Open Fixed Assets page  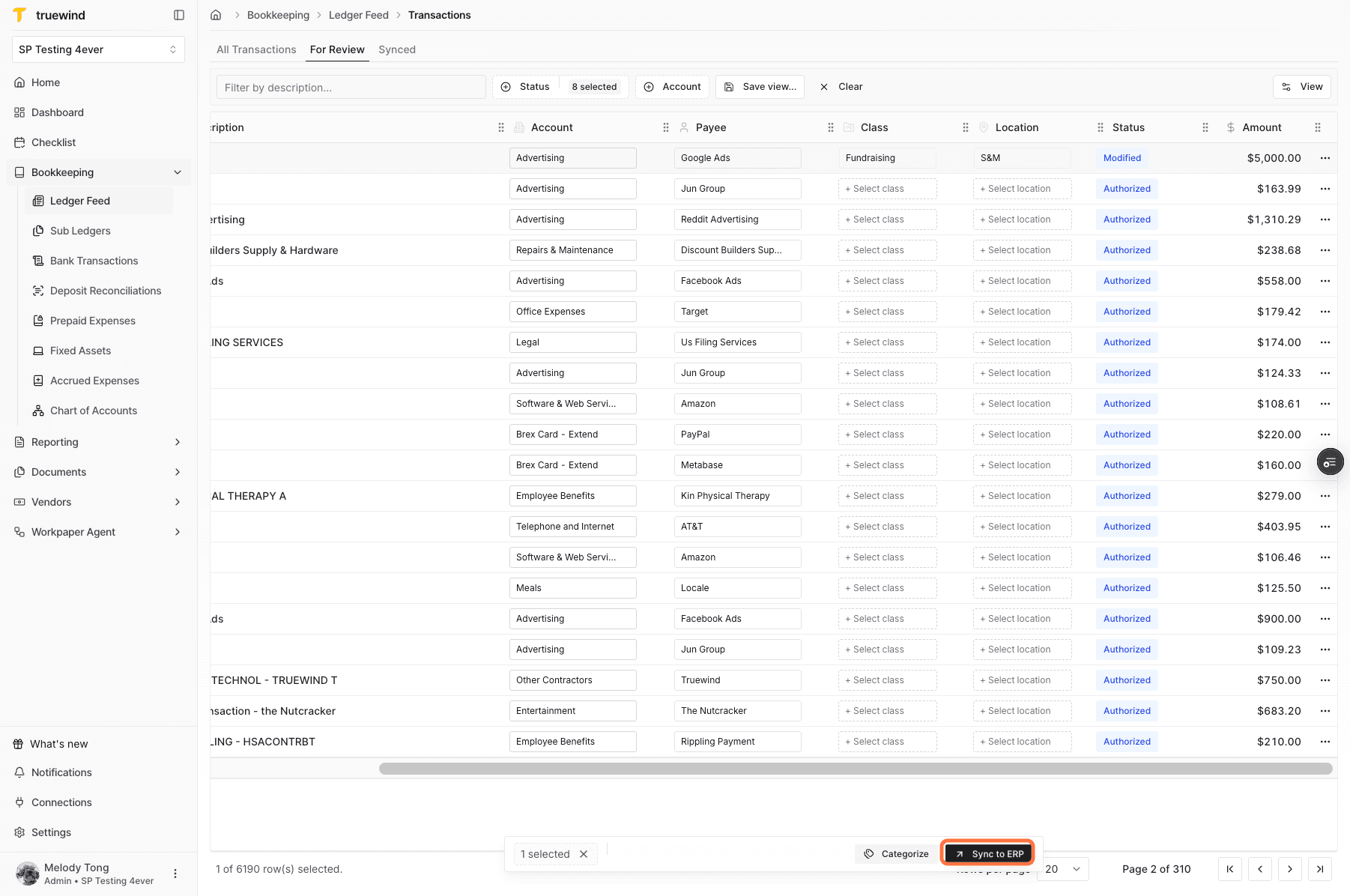point(99,351)
